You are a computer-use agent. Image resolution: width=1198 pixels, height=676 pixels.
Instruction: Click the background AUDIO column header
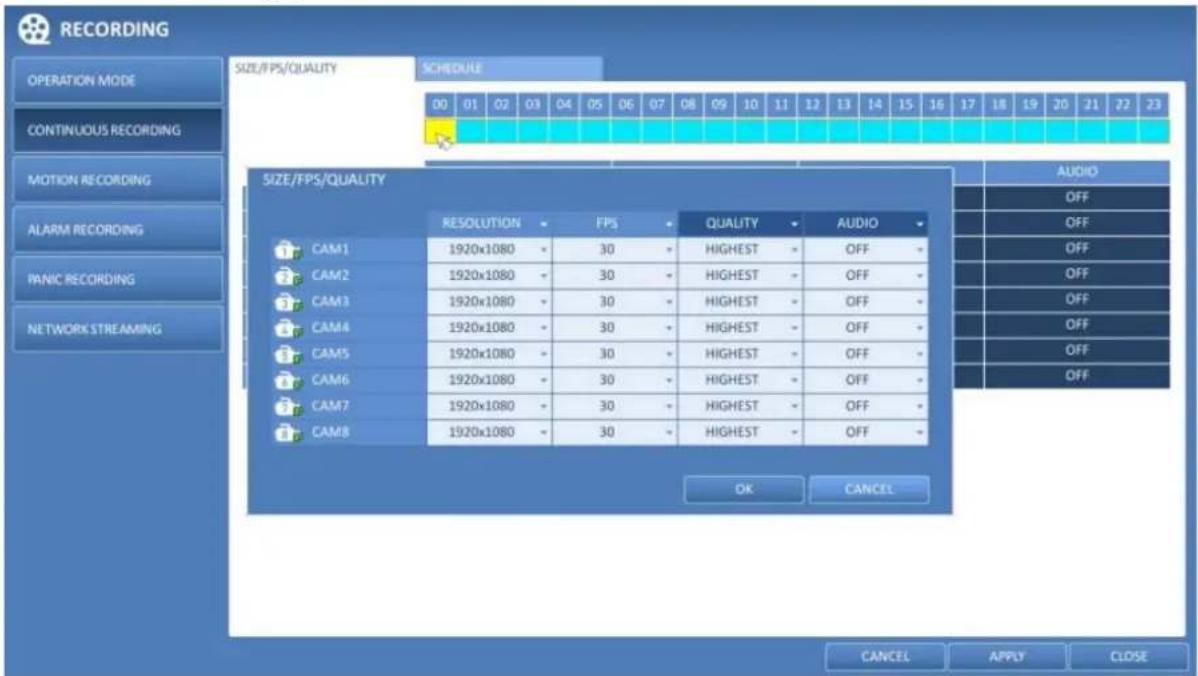pyautogui.click(x=1077, y=173)
